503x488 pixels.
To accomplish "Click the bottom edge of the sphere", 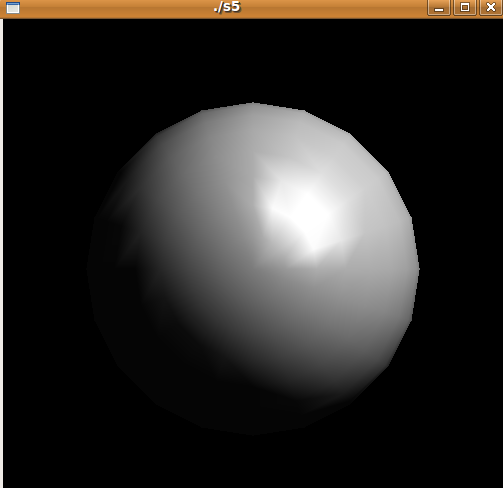I will click(x=253, y=433).
